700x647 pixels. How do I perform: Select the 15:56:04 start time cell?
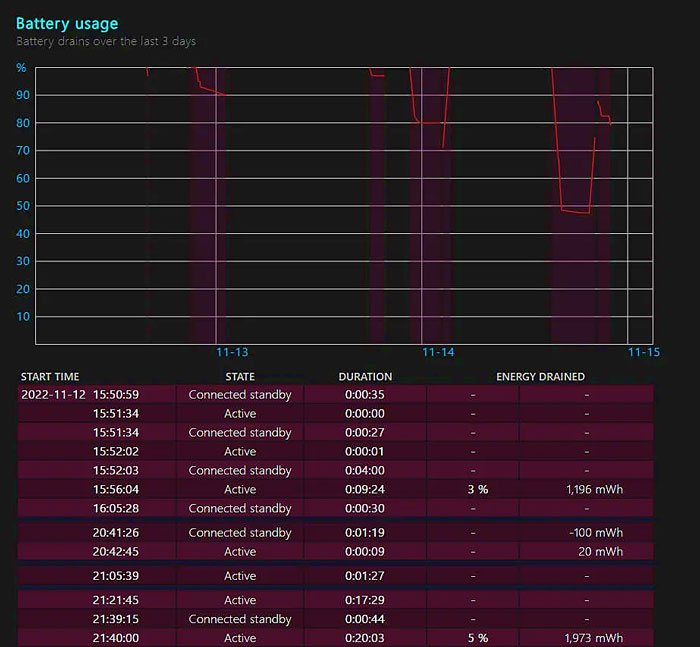tap(116, 489)
